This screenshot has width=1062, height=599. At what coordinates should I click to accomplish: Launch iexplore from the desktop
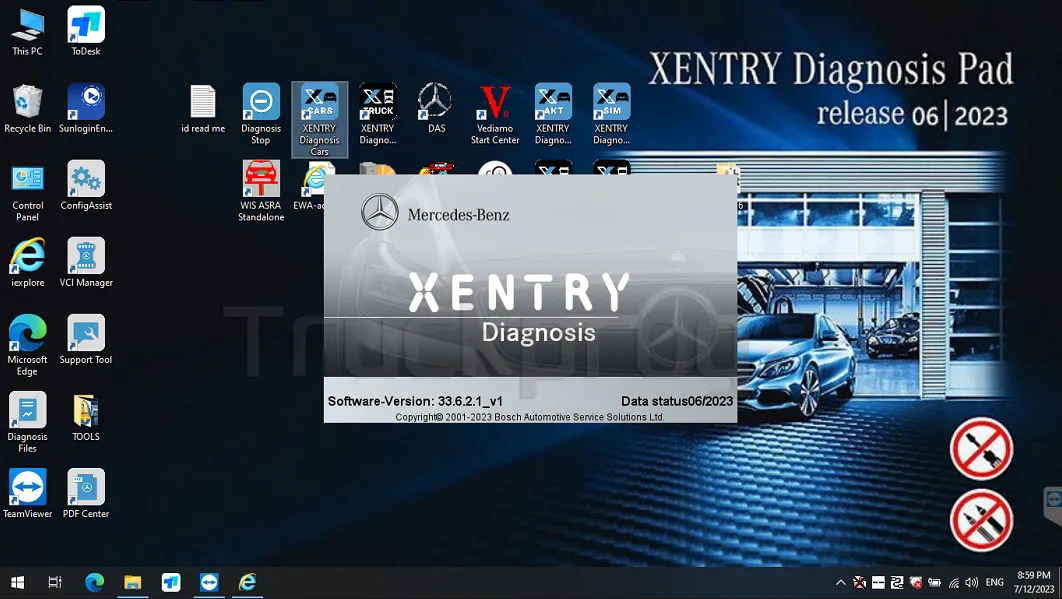[28, 263]
